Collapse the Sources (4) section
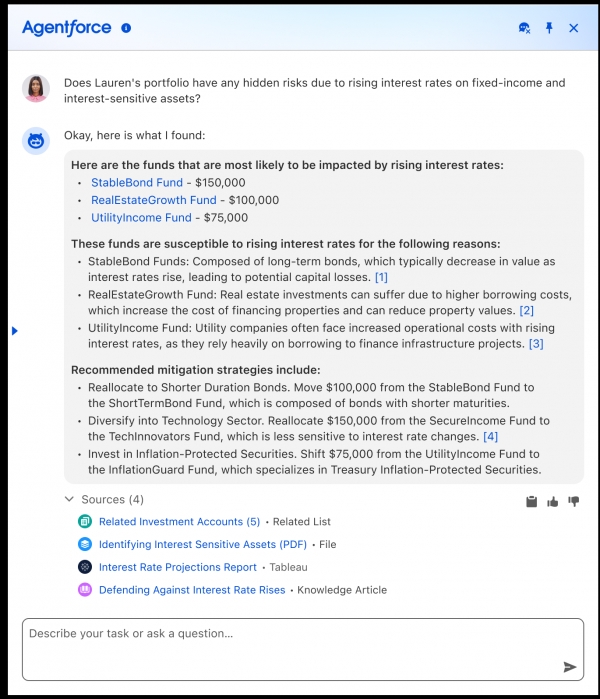Image resolution: width=600 pixels, height=699 pixels. (x=69, y=499)
